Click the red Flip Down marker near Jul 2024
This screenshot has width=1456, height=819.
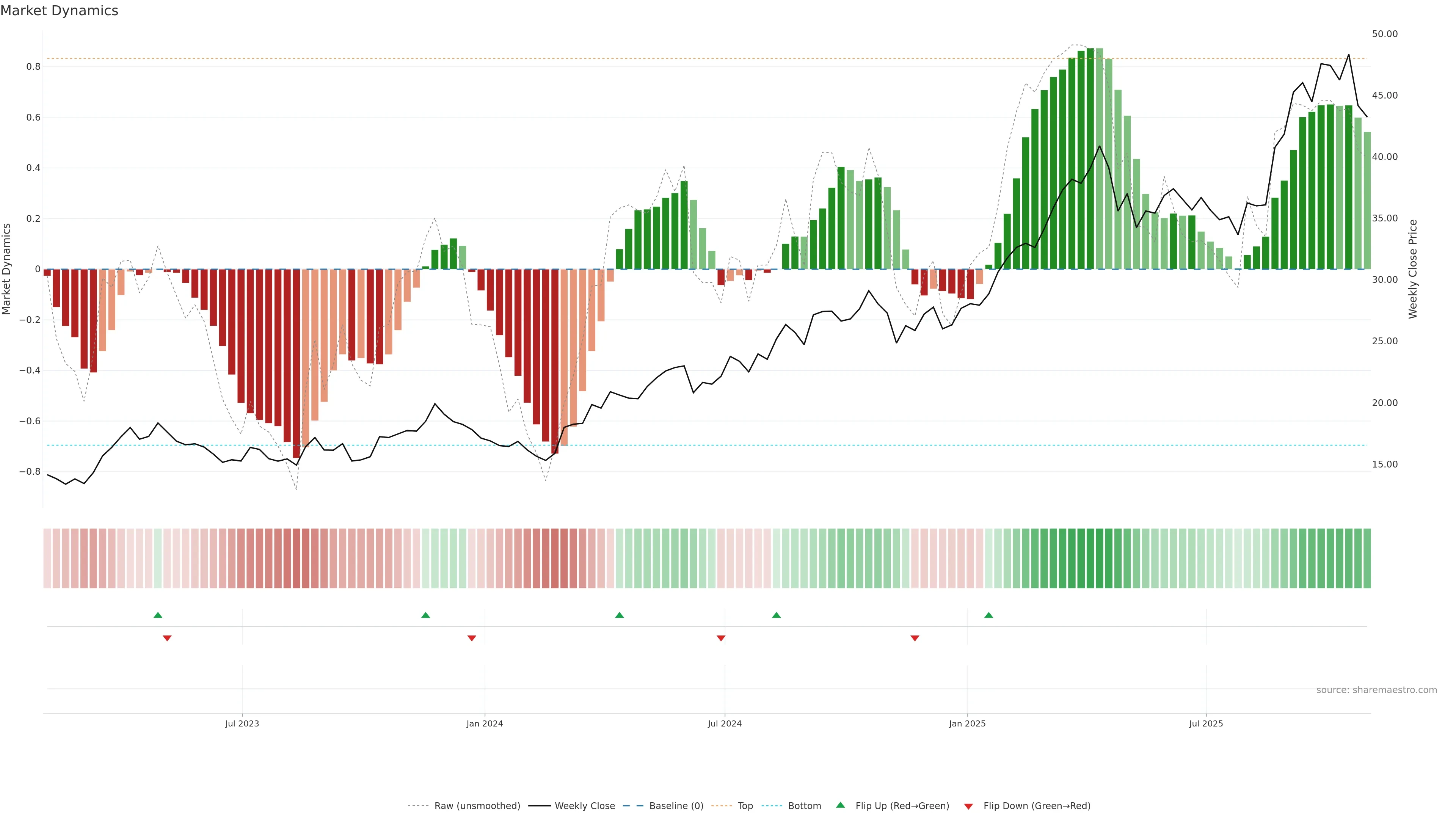click(x=721, y=638)
